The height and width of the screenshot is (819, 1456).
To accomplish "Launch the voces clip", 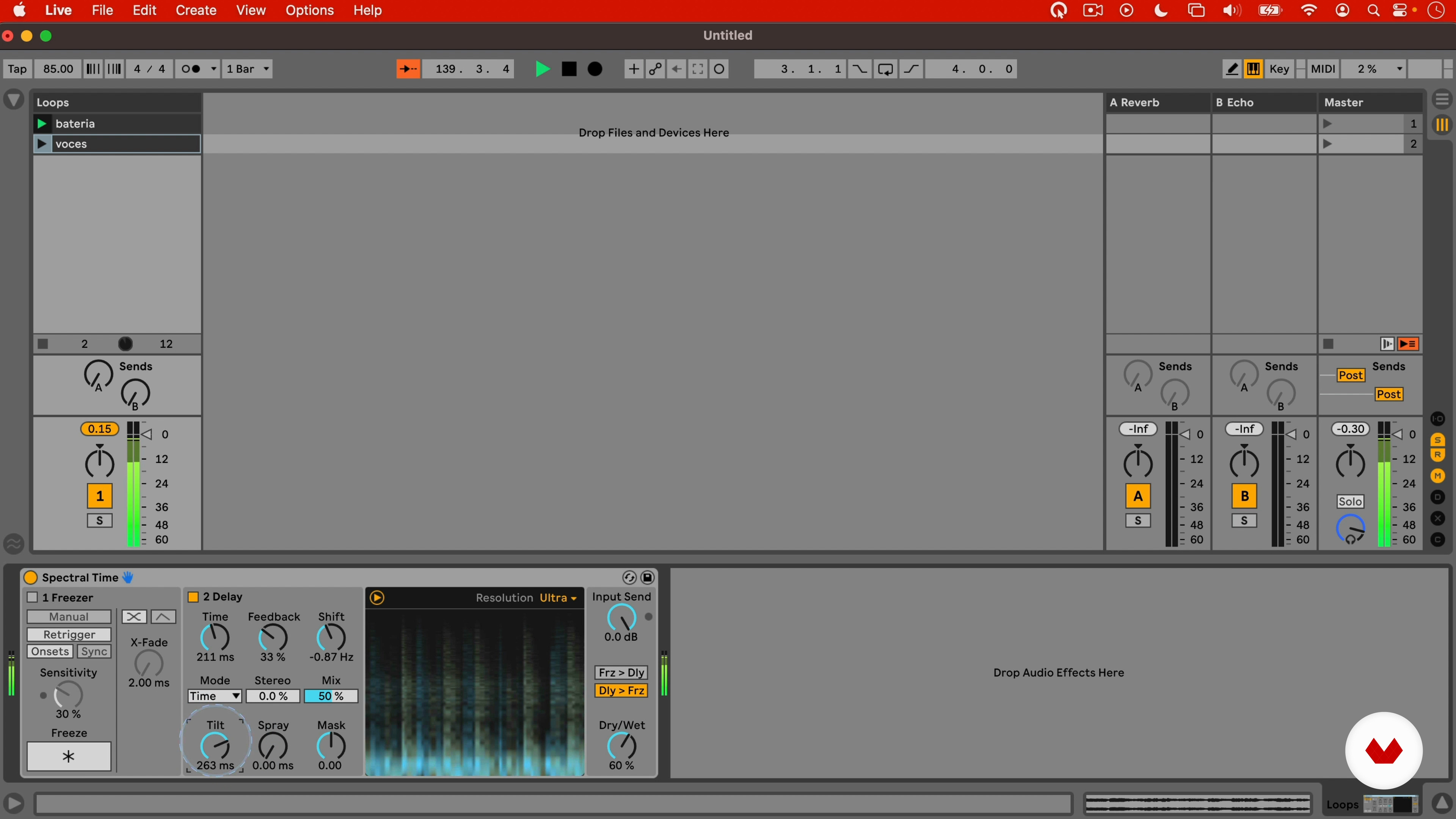I will [x=41, y=144].
